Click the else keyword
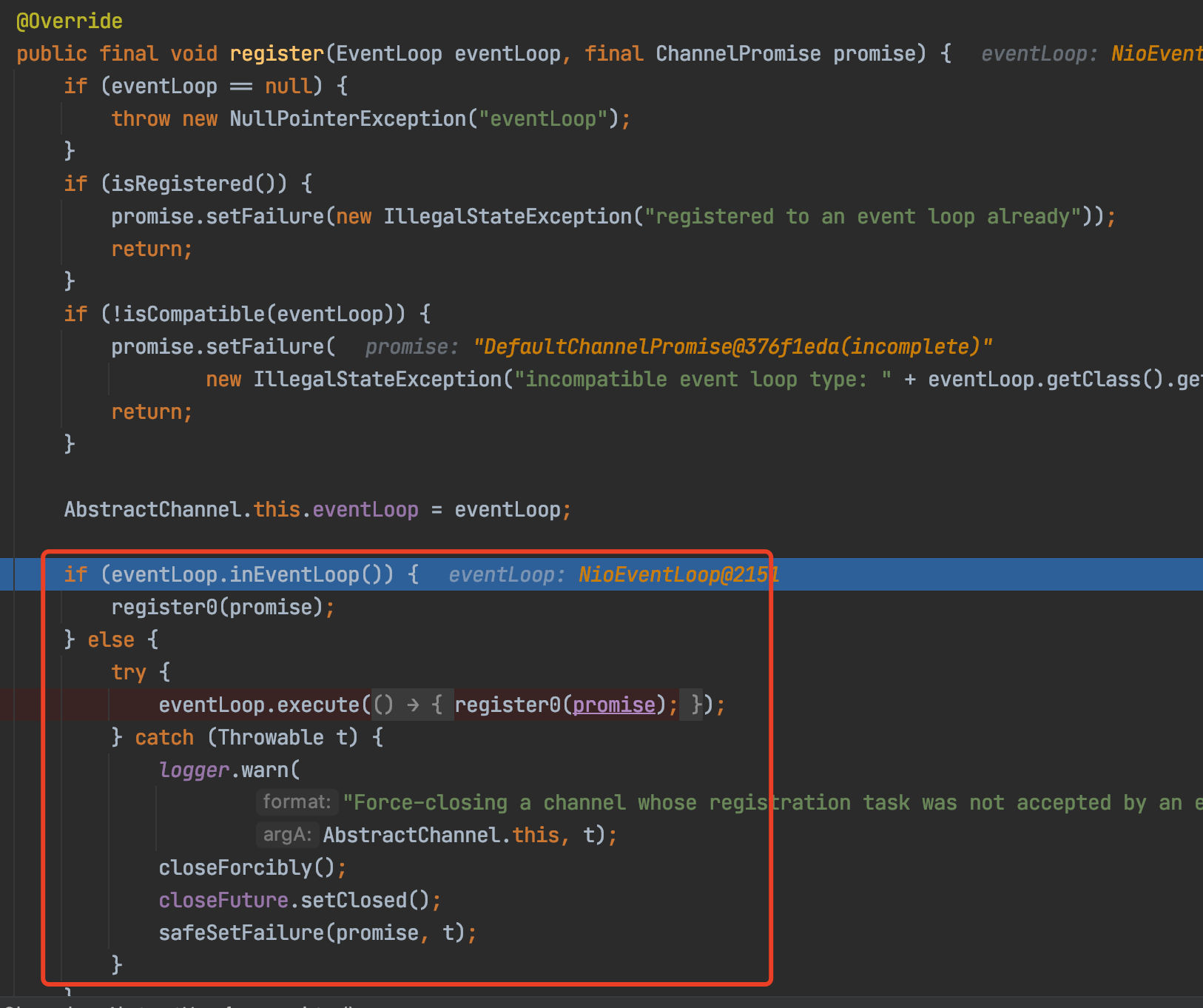 click(111, 639)
